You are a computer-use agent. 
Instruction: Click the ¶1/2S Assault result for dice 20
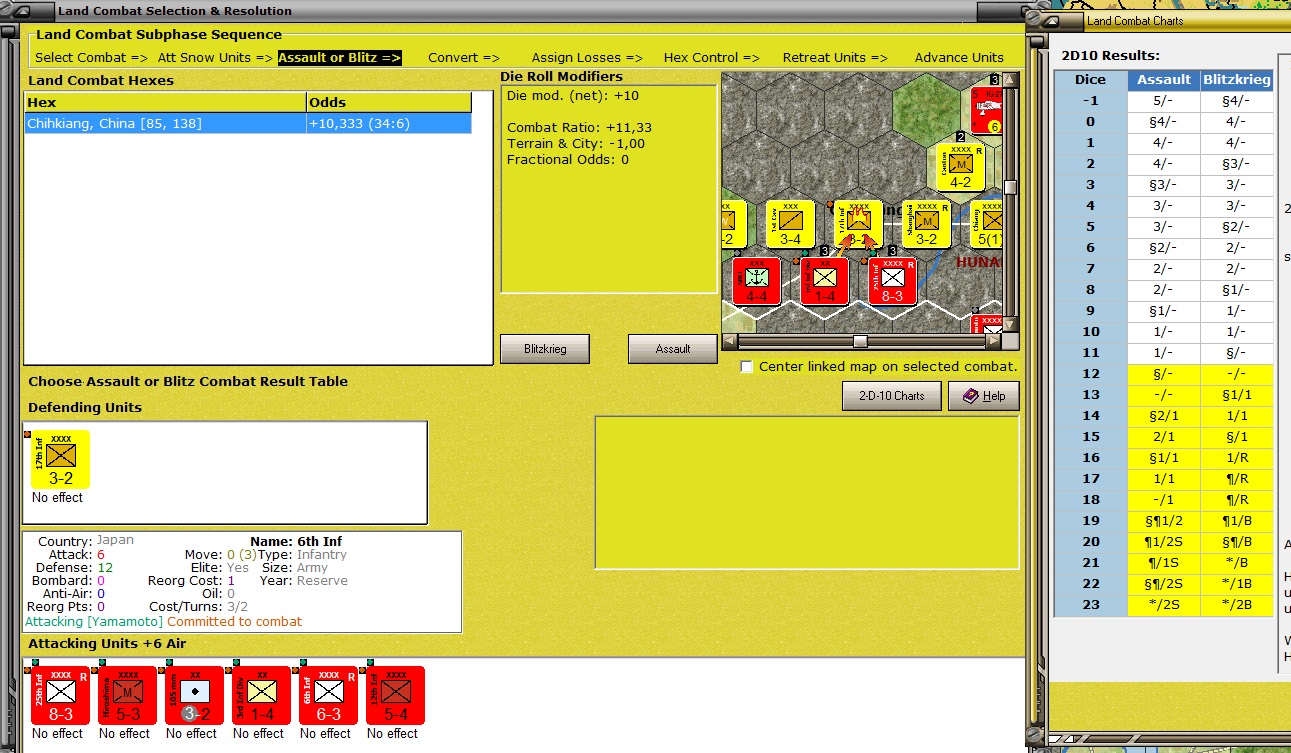coord(1164,541)
